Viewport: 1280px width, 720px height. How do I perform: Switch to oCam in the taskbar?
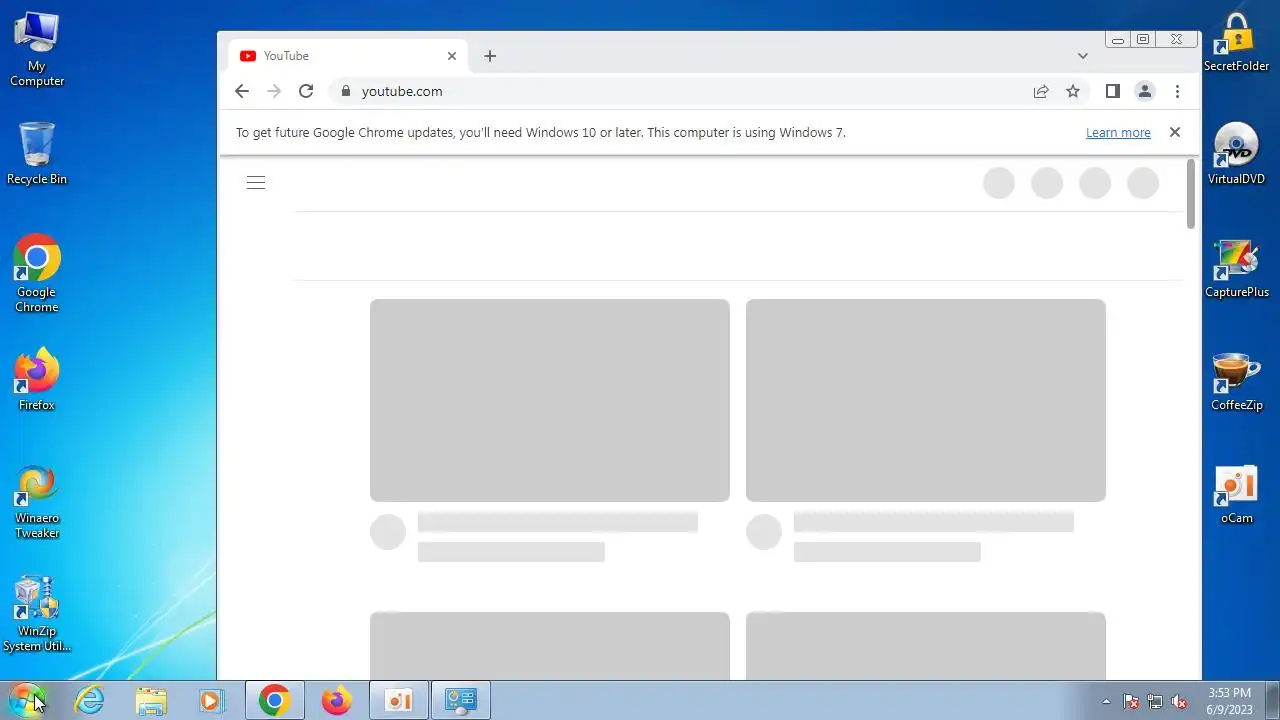399,700
